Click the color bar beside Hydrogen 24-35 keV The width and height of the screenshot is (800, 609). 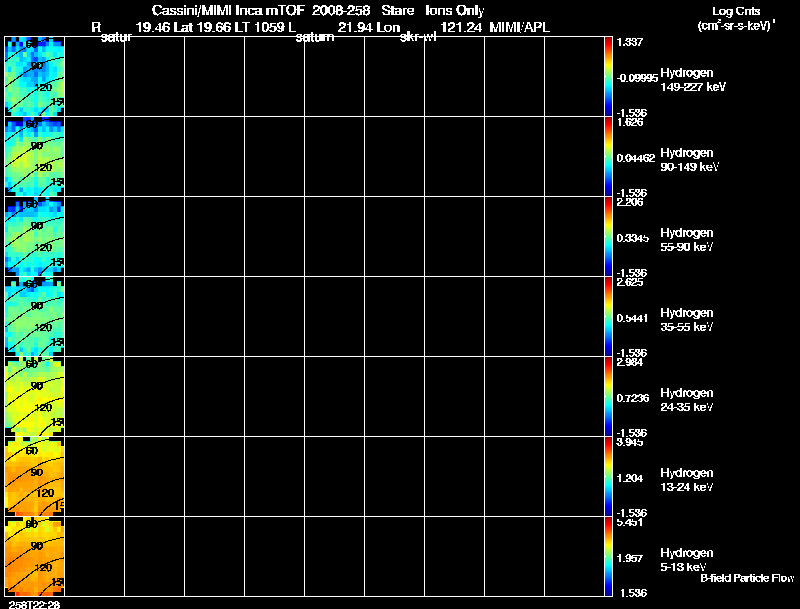tap(608, 397)
